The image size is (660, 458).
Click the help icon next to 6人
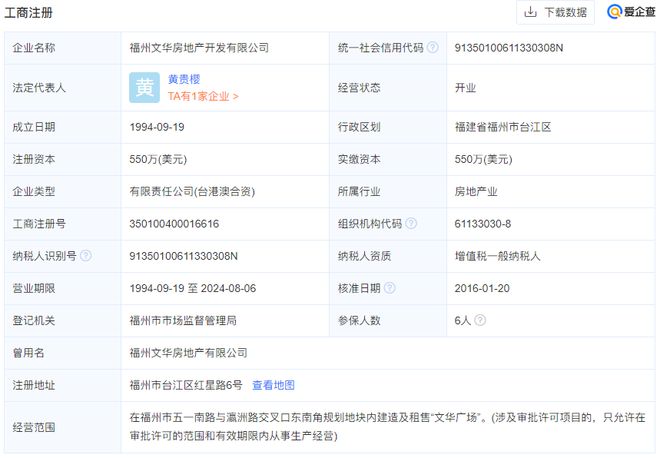[x=481, y=320]
